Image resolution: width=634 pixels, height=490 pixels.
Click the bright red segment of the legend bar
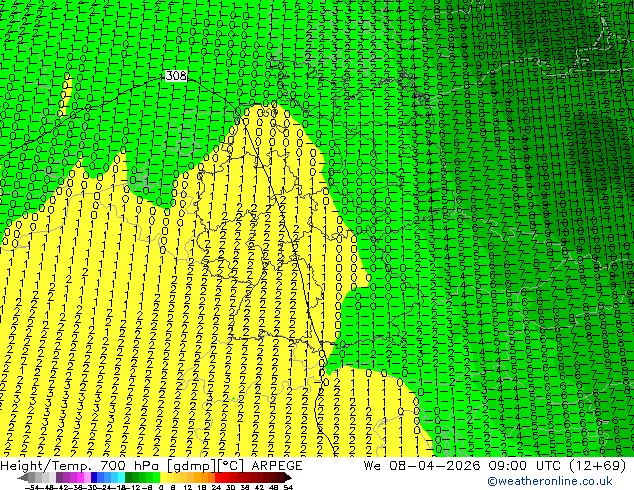pyautogui.click(x=218, y=477)
